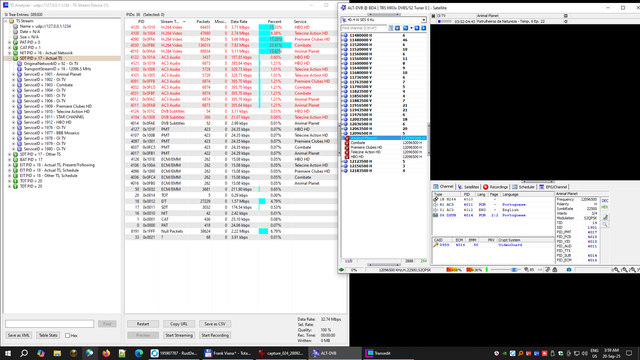Screen dimensions: 640x360
Task: Open the satellite selector dropdown in ALT-DVB
Action: tap(423, 20)
